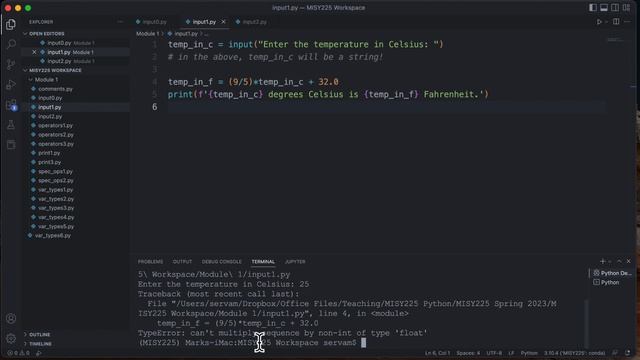Open comments.py from the file tree
This screenshot has height=360, width=640.
[x=55, y=89]
